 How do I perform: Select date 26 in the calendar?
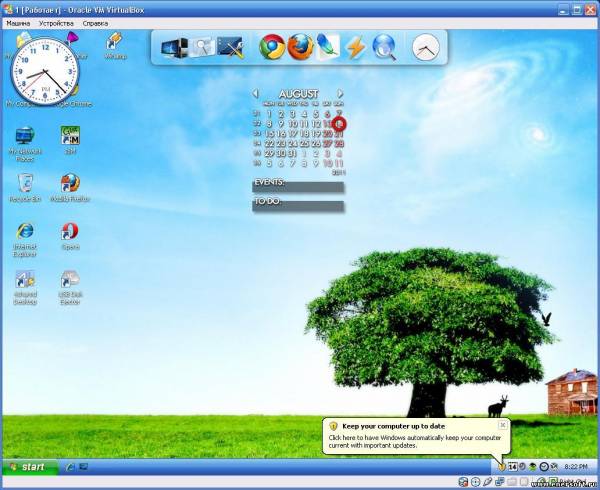click(x=316, y=144)
